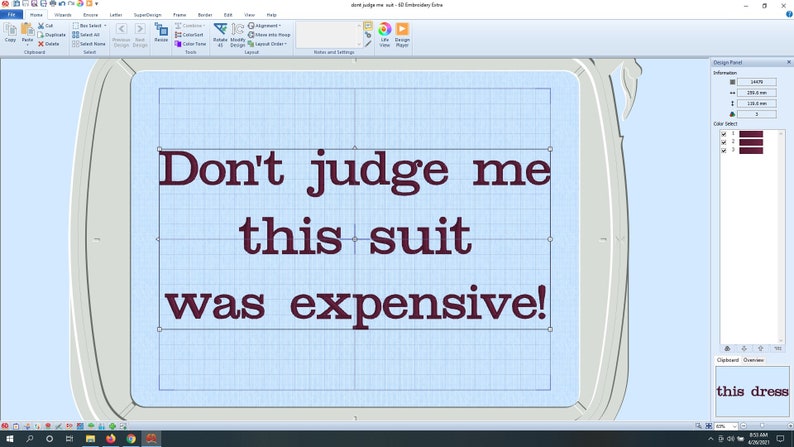This screenshot has width=794, height=447.
Task: Open File Explorer from the taskbar
Action: (x=90, y=438)
